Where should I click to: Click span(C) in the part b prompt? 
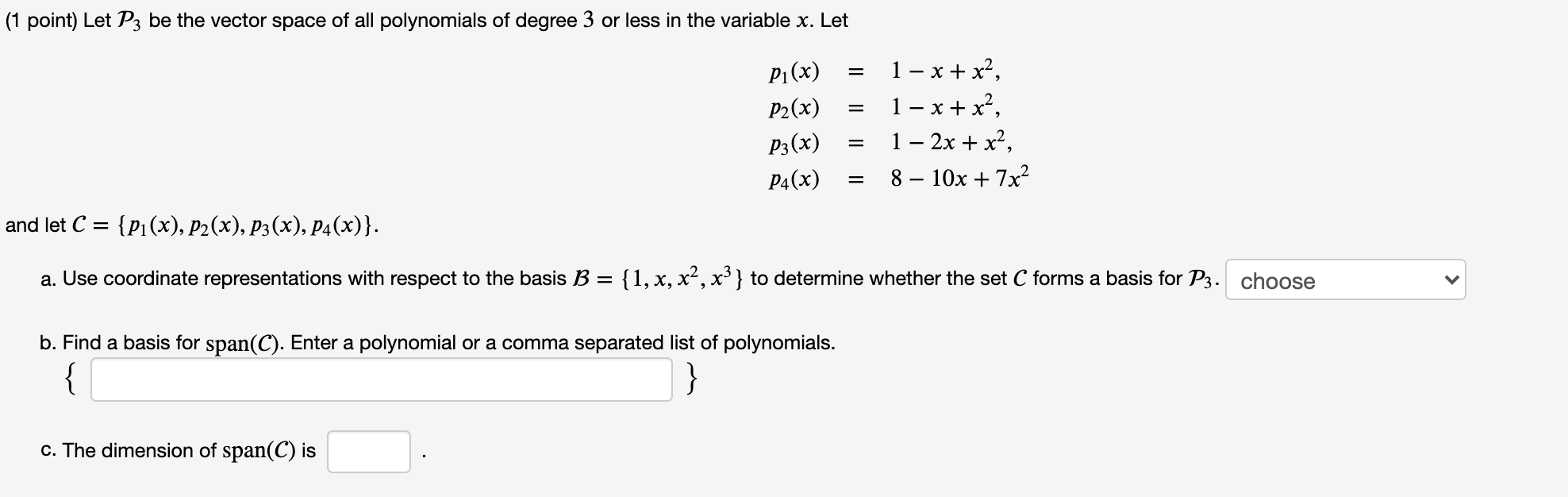click(x=245, y=344)
